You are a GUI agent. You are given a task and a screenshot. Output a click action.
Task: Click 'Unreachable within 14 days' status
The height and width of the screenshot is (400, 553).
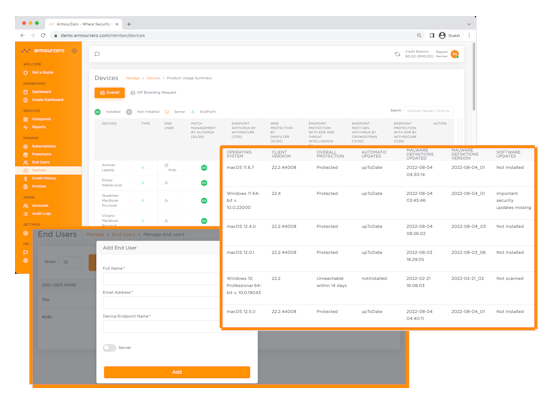pyautogui.click(x=332, y=282)
